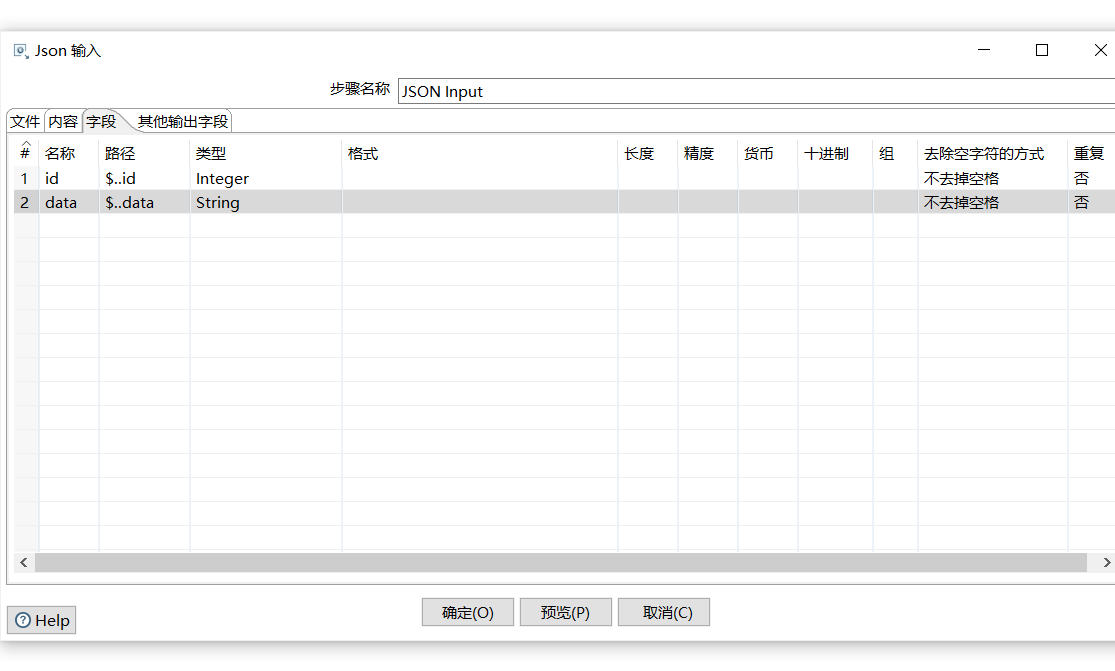Select row number 1 cell
The height and width of the screenshot is (671, 1115).
coord(26,178)
